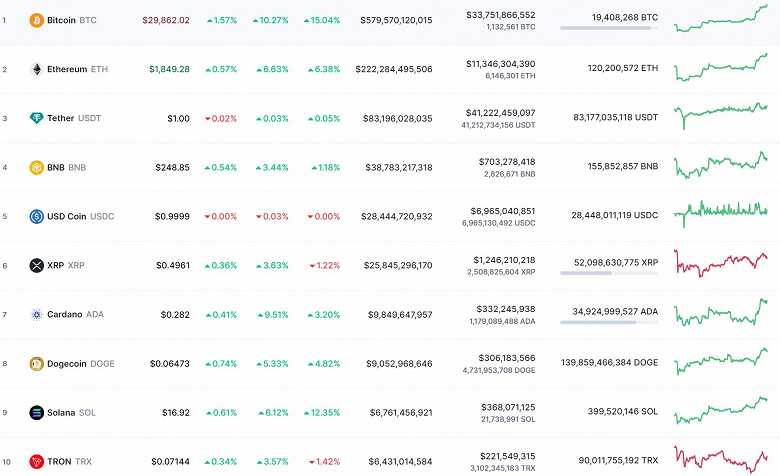780x476 pixels.
Task: Click Bitcoin circulating supply progress bar
Action: (x=609, y=28)
